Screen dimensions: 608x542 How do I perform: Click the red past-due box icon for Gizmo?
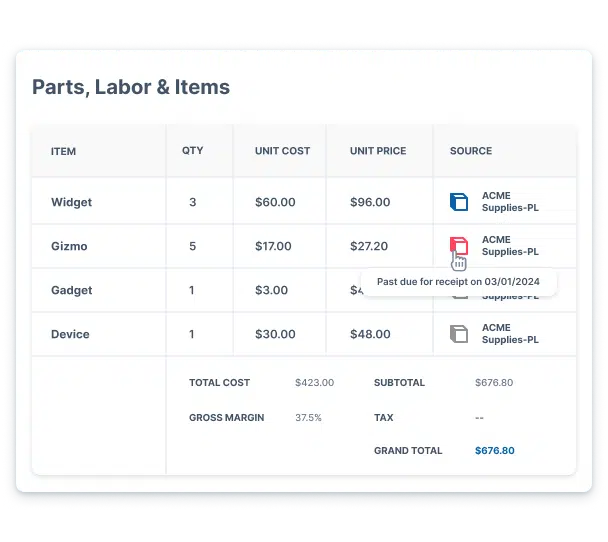(x=459, y=245)
